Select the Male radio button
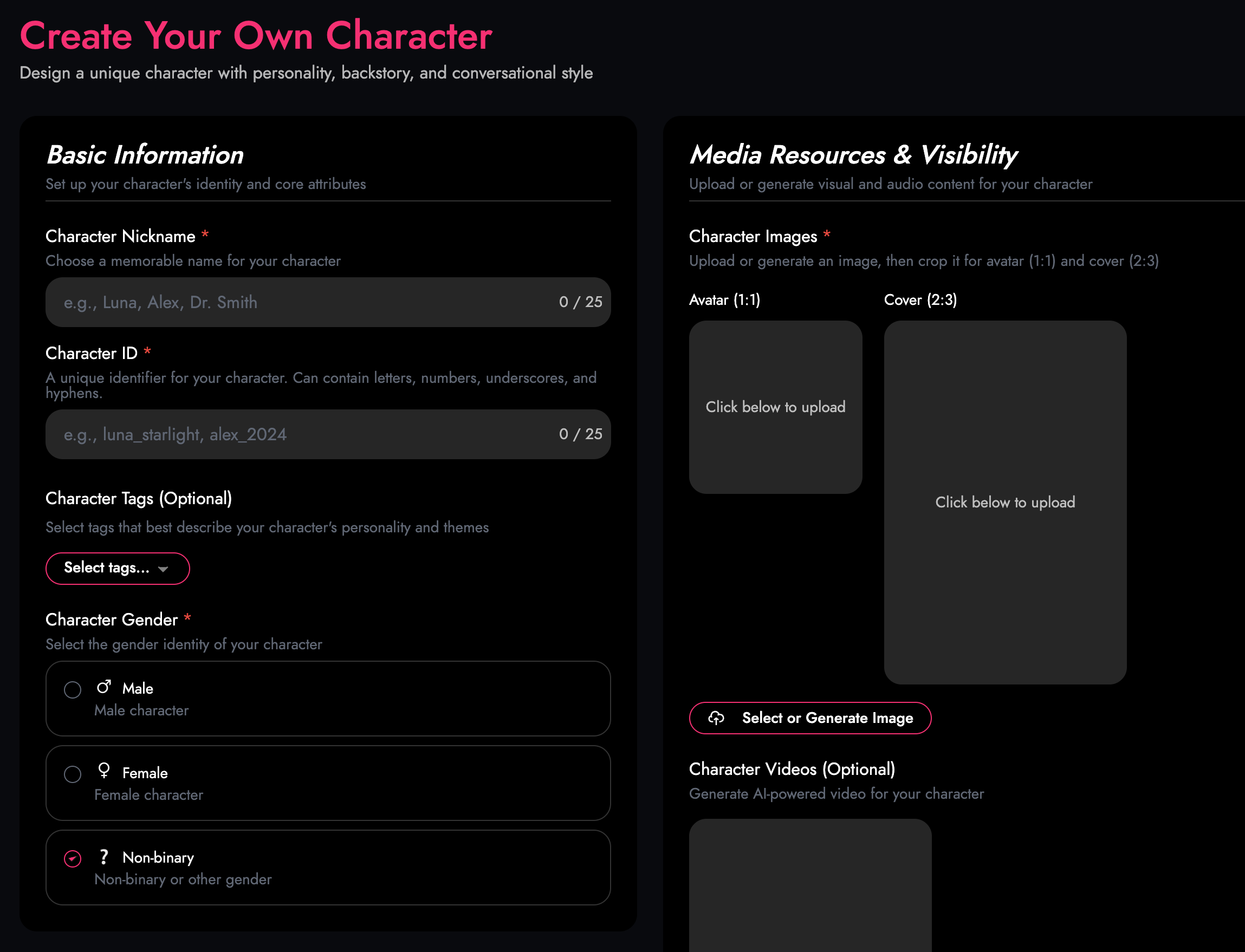 pyautogui.click(x=73, y=690)
